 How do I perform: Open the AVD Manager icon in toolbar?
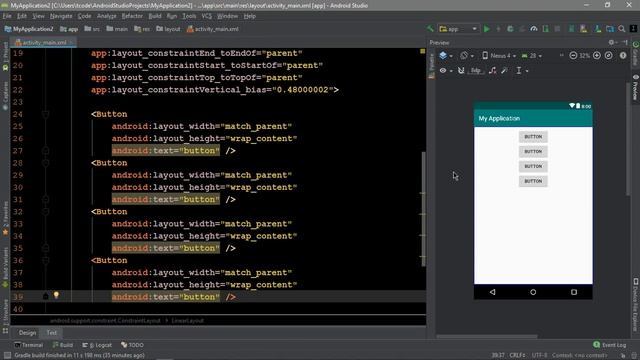pos(584,29)
